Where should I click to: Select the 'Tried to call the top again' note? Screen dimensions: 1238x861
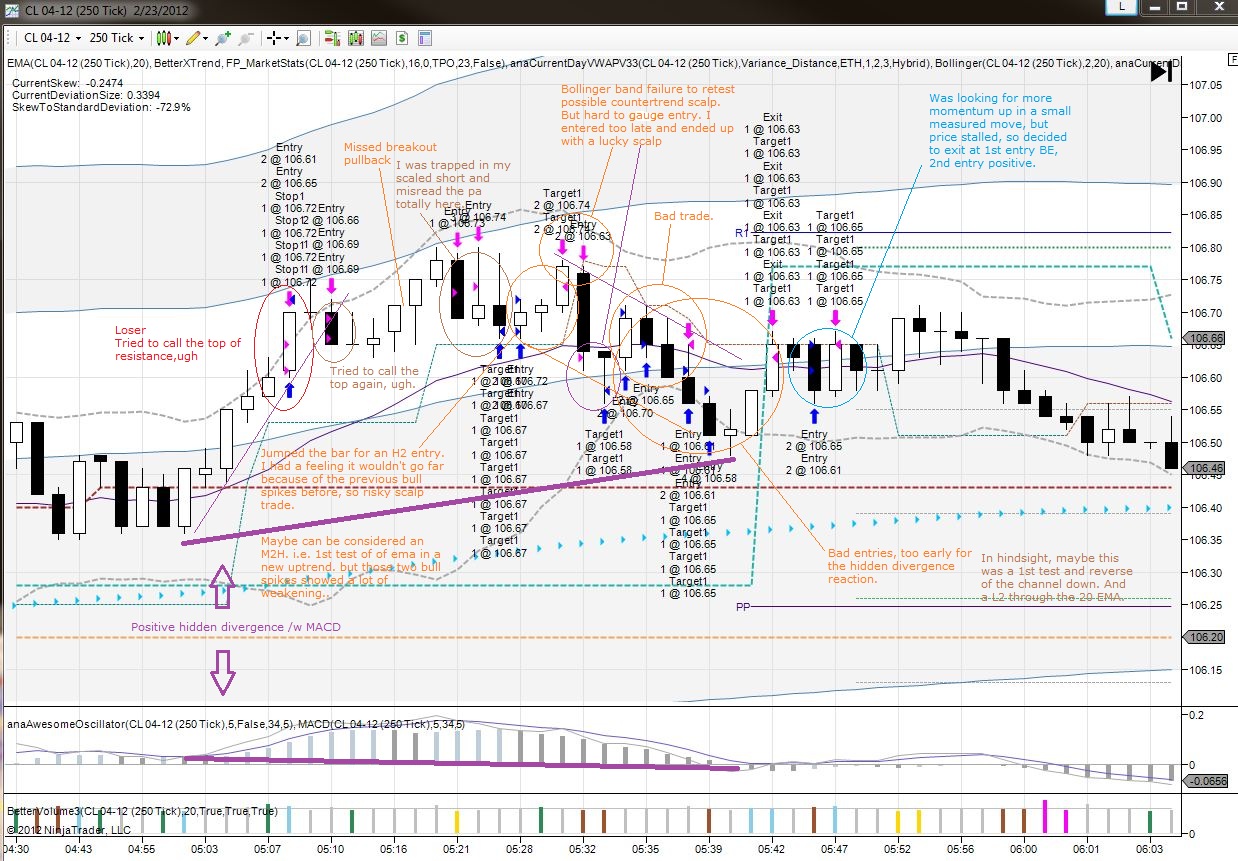click(374, 378)
